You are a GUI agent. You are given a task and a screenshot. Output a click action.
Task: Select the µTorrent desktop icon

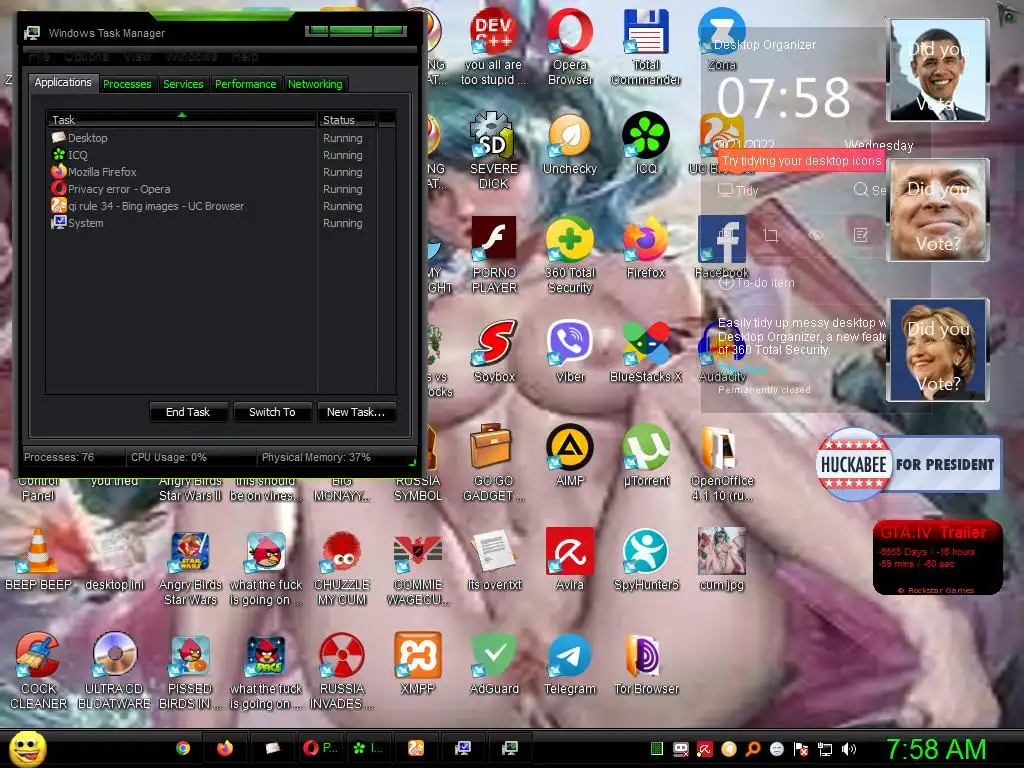[646, 455]
